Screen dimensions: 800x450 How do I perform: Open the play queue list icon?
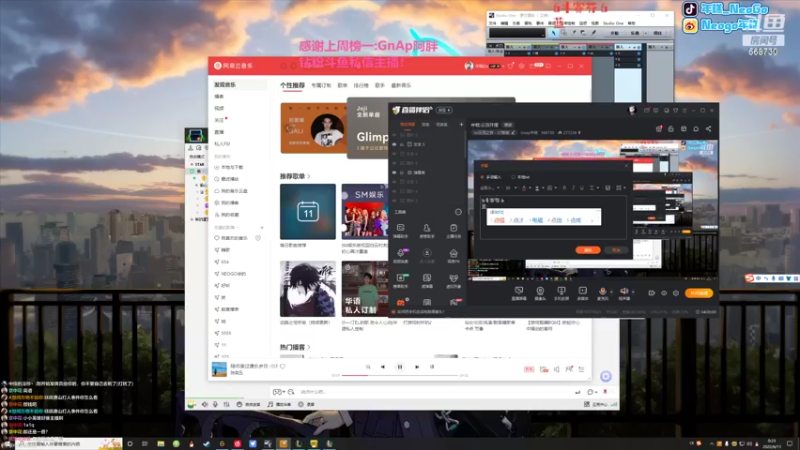[581, 369]
